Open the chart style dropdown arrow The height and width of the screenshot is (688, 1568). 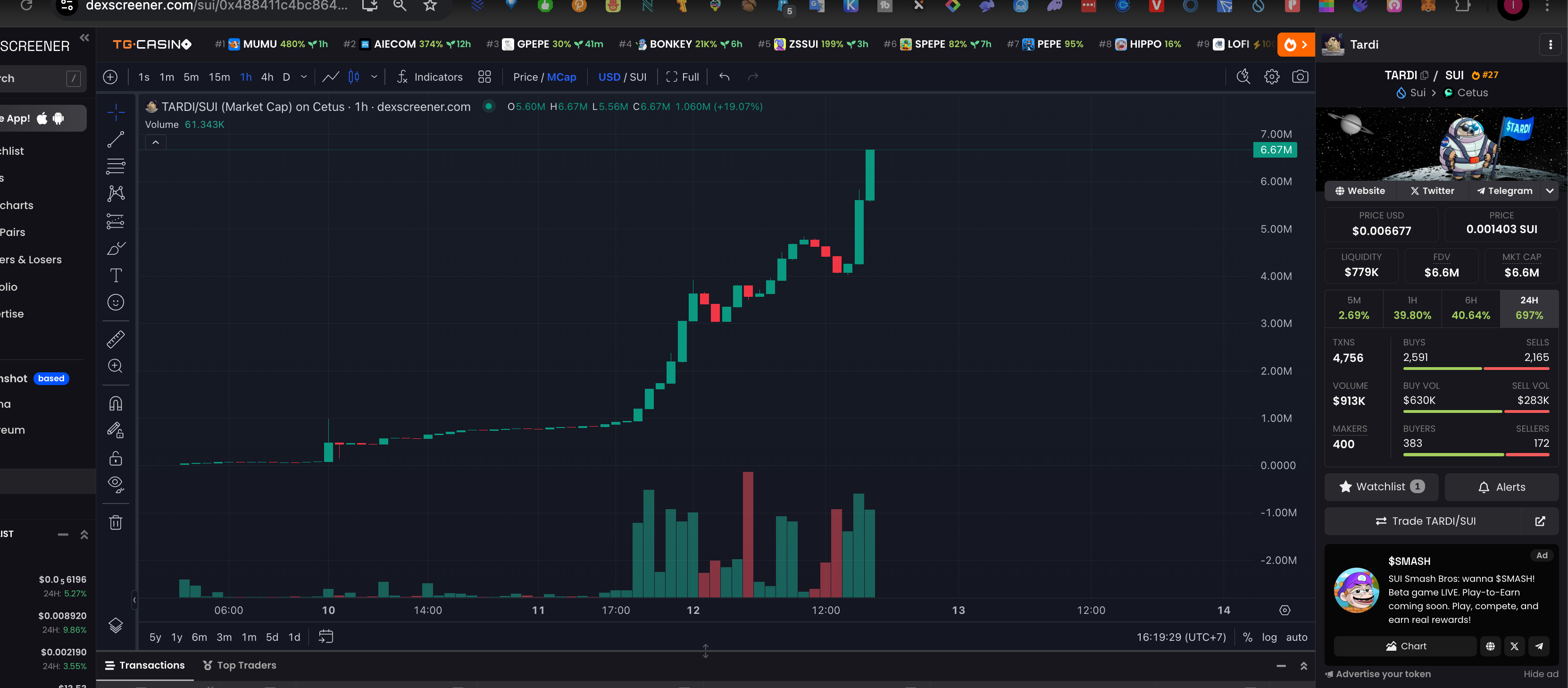[x=374, y=77]
